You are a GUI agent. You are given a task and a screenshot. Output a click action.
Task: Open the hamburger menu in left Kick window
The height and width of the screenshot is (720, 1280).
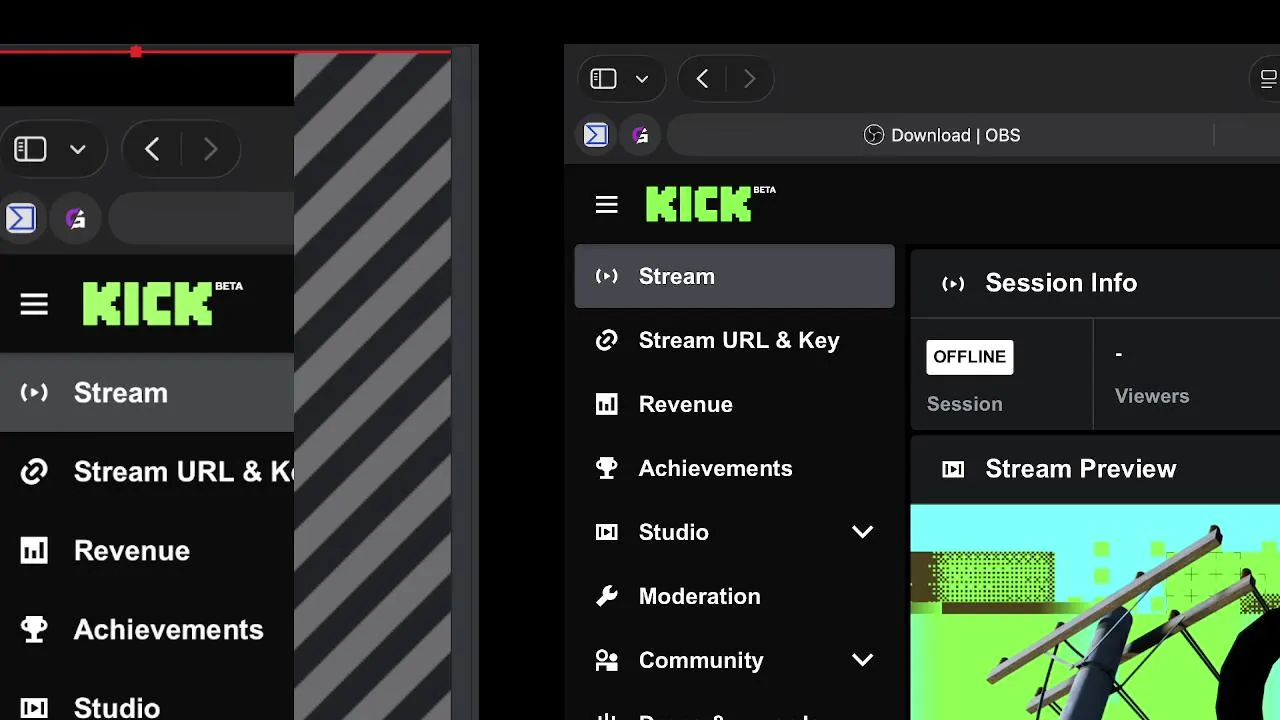34,304
